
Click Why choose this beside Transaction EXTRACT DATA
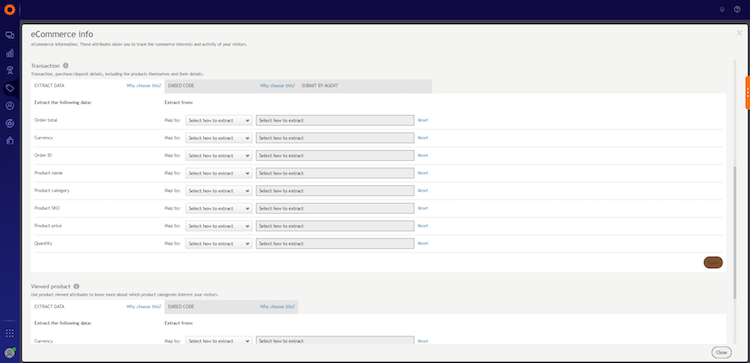[143, 86]
